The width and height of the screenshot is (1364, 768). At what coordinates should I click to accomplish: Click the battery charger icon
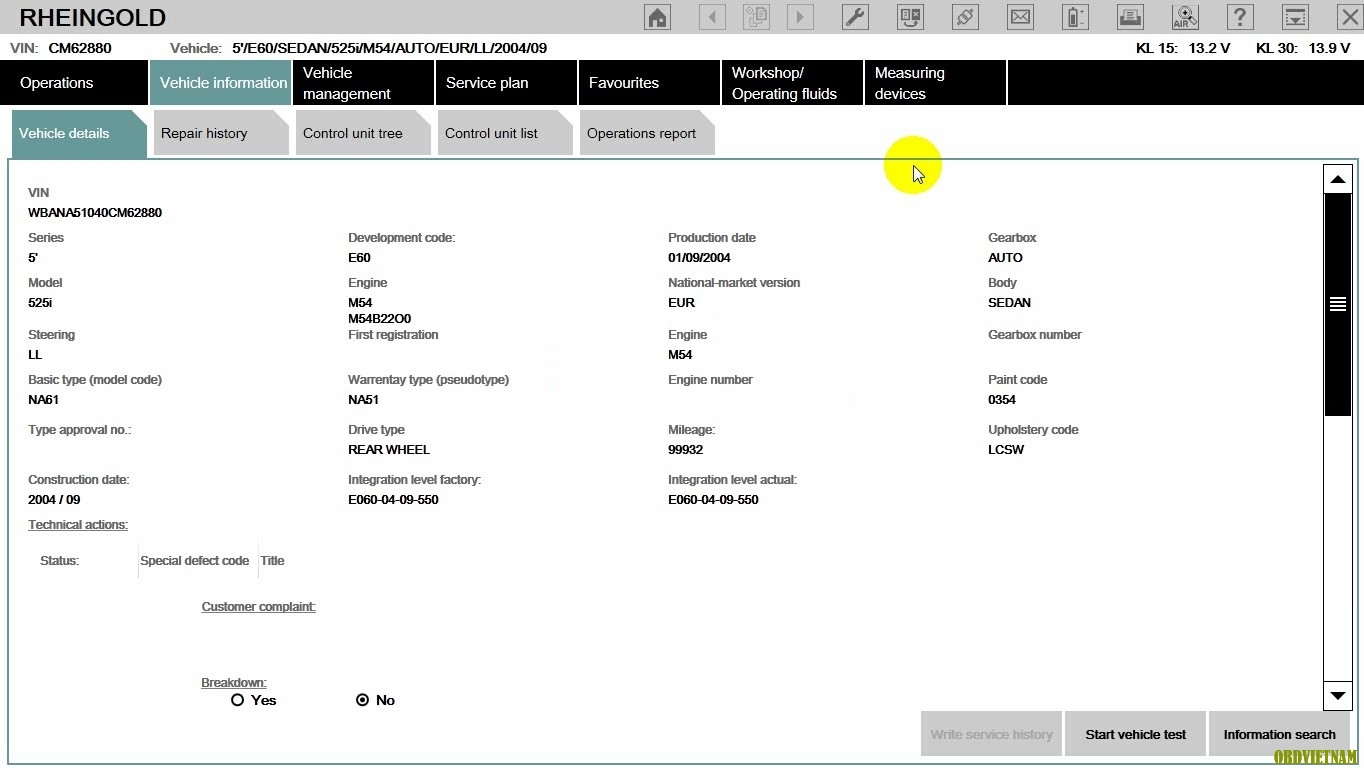coord(1075,17)
